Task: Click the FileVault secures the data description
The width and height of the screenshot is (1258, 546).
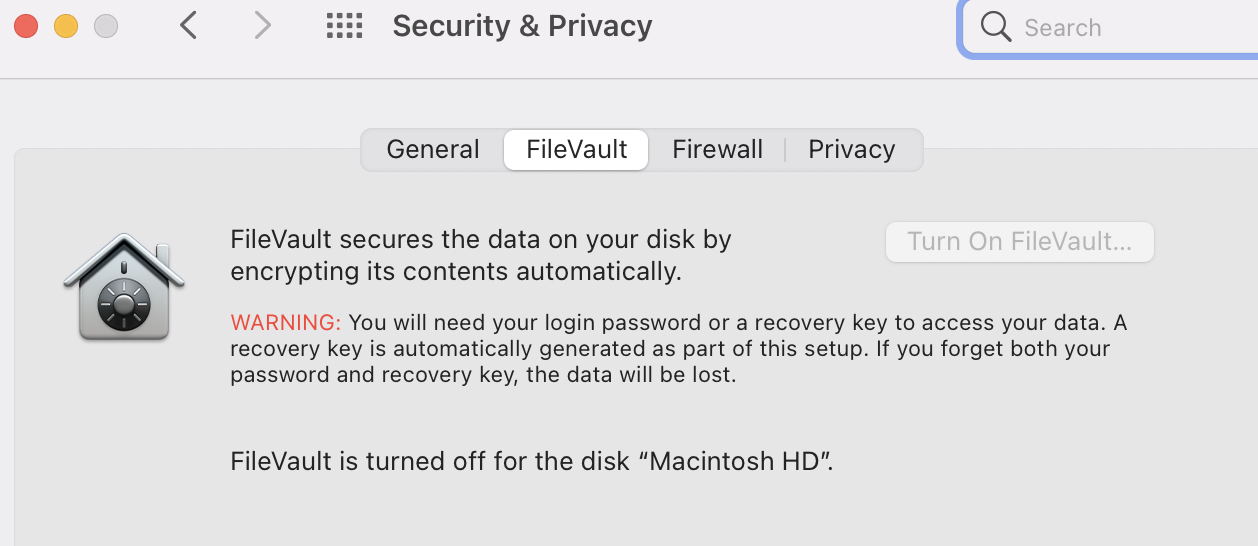Action: (x=481, y=255)
